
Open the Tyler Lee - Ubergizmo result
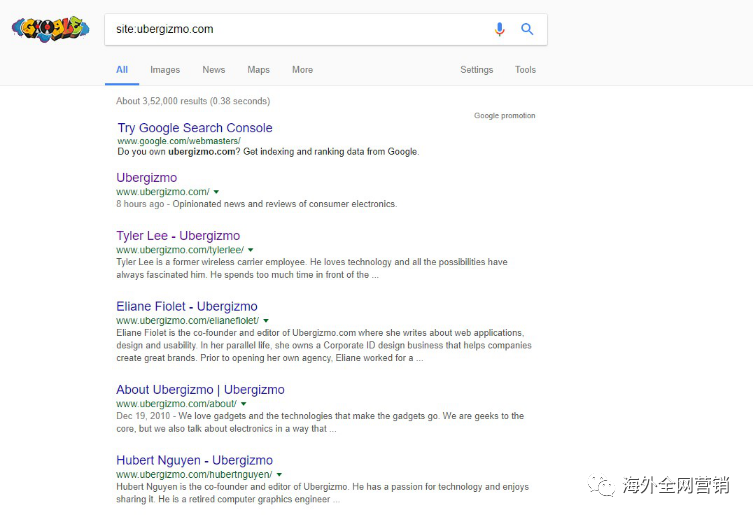click(x=178, y=236)
